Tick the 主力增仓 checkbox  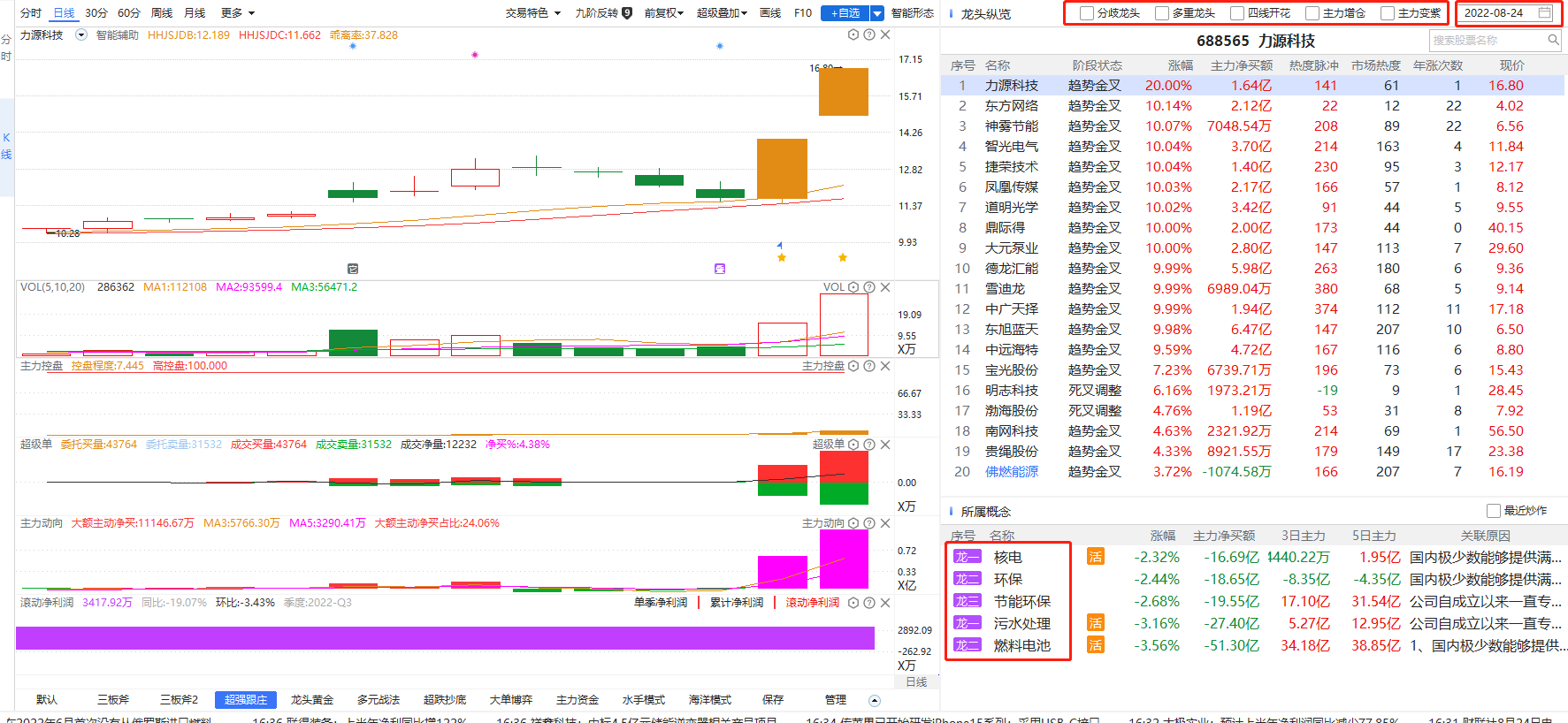click(1312, 13)
